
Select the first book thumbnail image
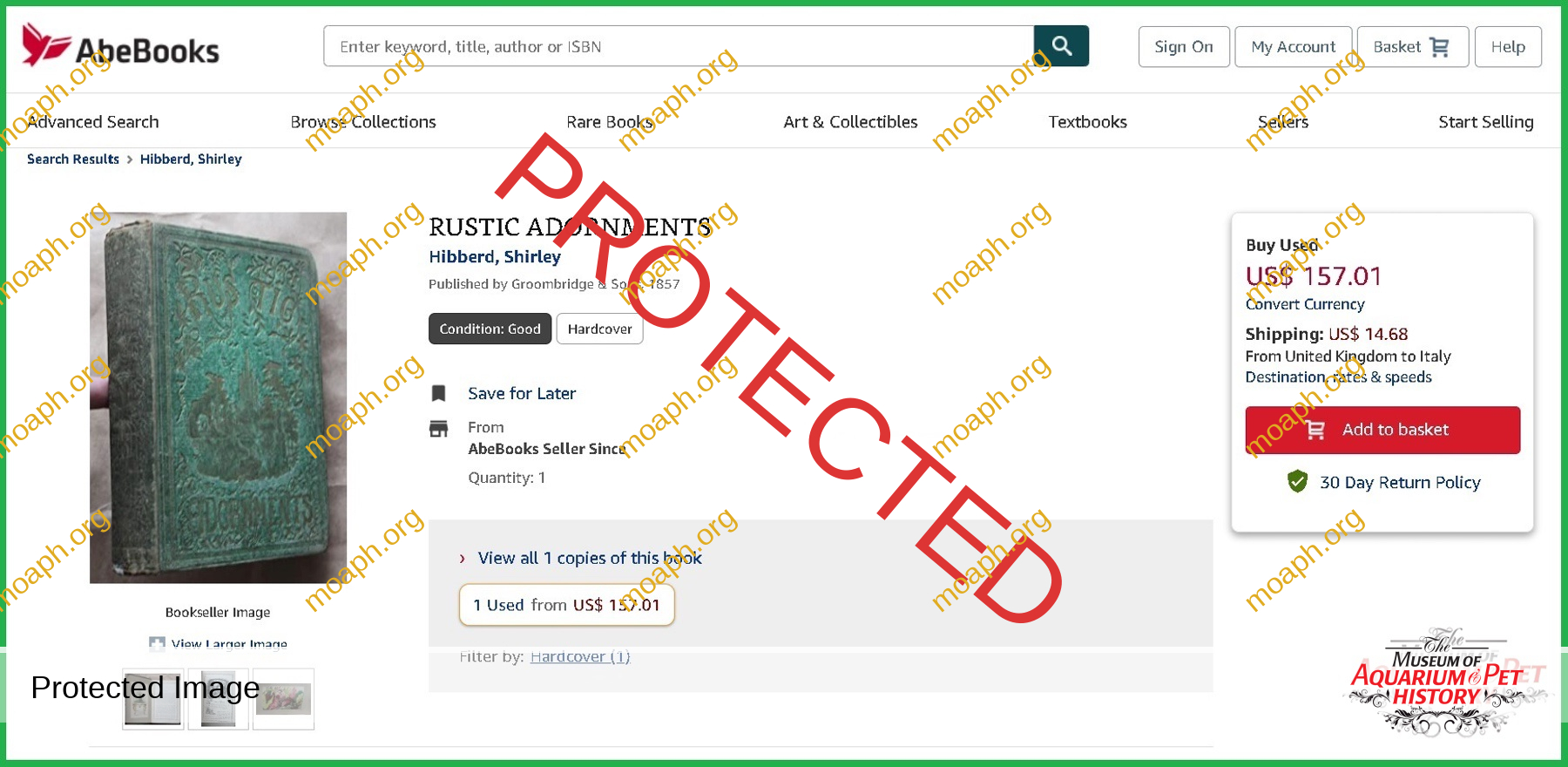pos(153,699)
